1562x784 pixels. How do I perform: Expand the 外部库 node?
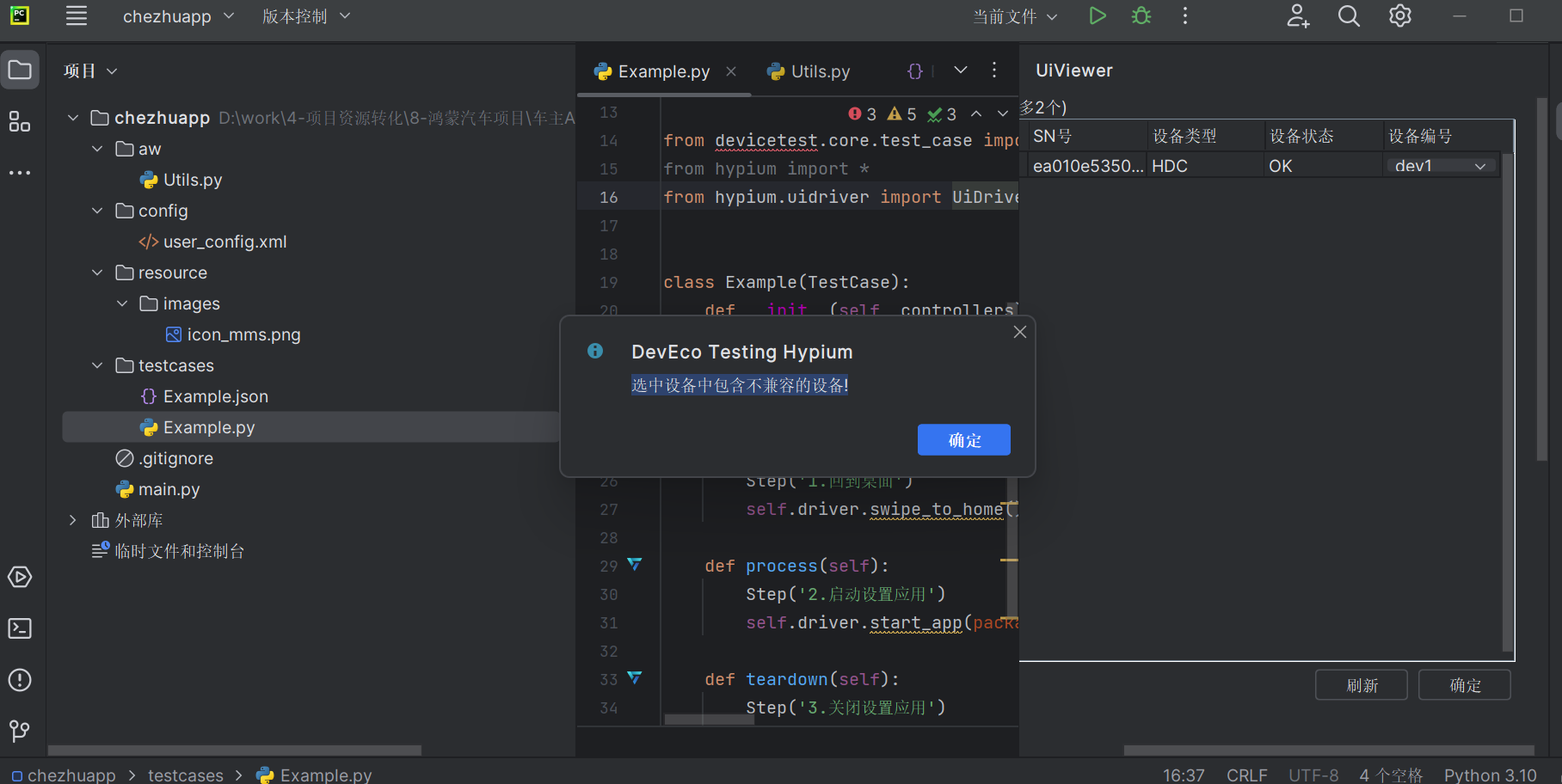[73, 520]
